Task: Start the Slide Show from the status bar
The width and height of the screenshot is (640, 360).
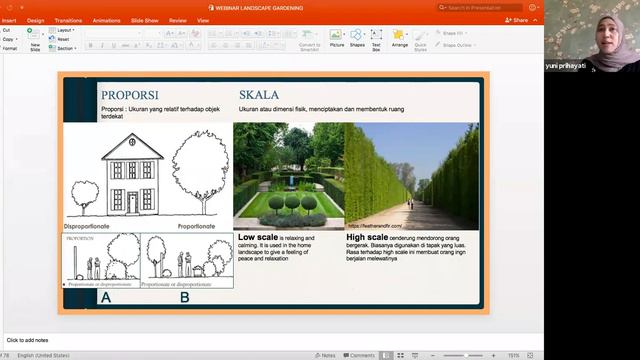Action: [x=415, y=356]
